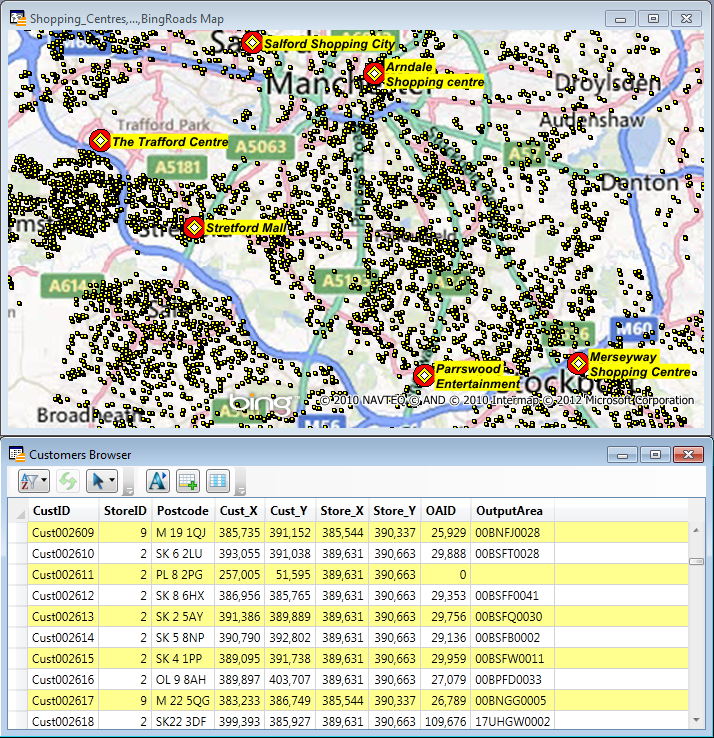
Task: Click postcode cell 'SK 6 2LU'
Action: coord(183,554)
